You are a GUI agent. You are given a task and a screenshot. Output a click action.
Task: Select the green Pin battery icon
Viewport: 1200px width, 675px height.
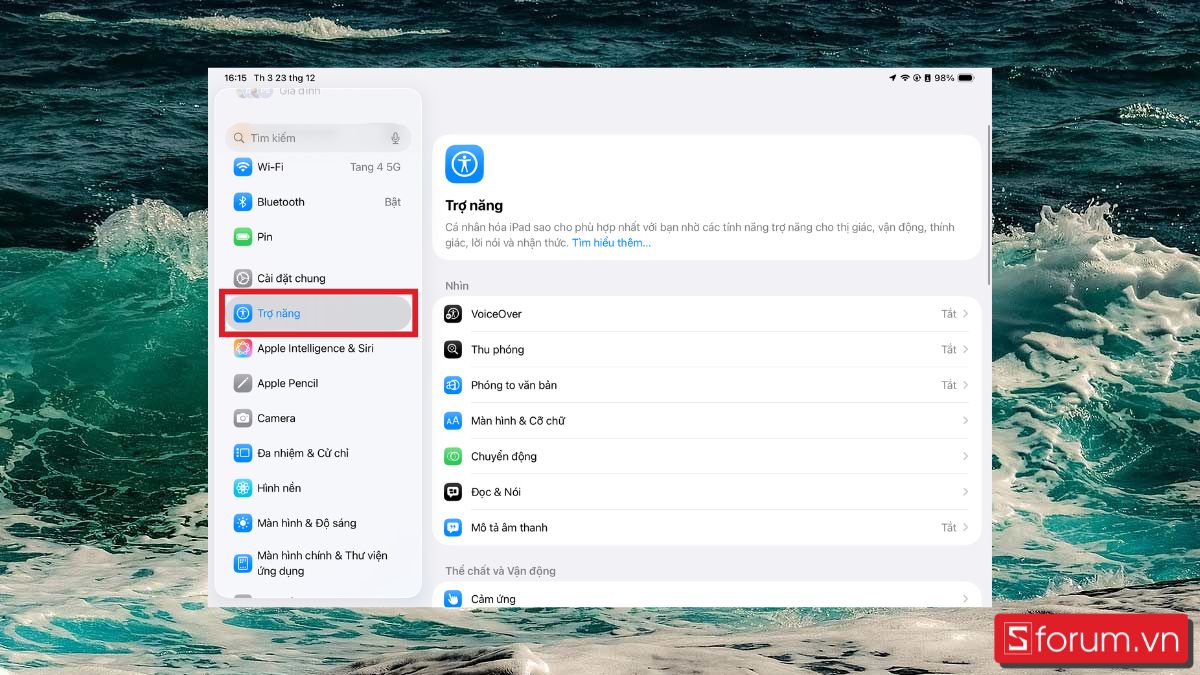(x=243, y=237)
